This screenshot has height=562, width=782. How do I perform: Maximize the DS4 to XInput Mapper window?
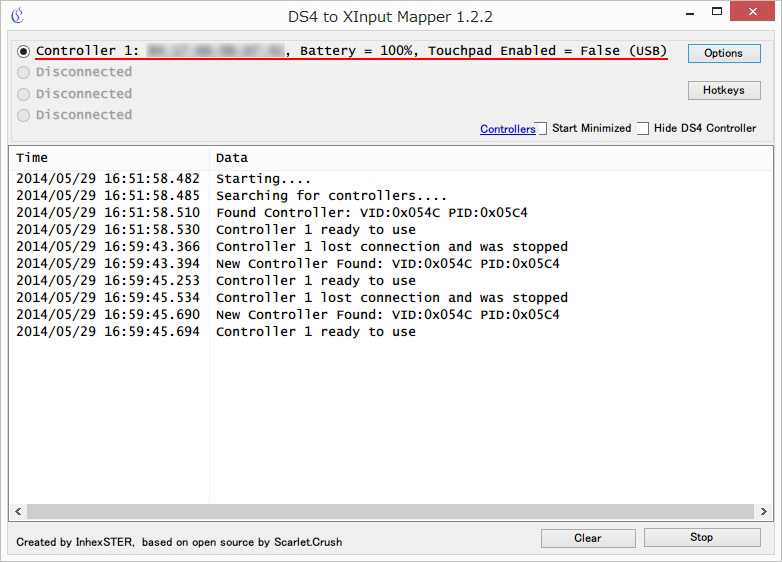[x=717, y=12]
